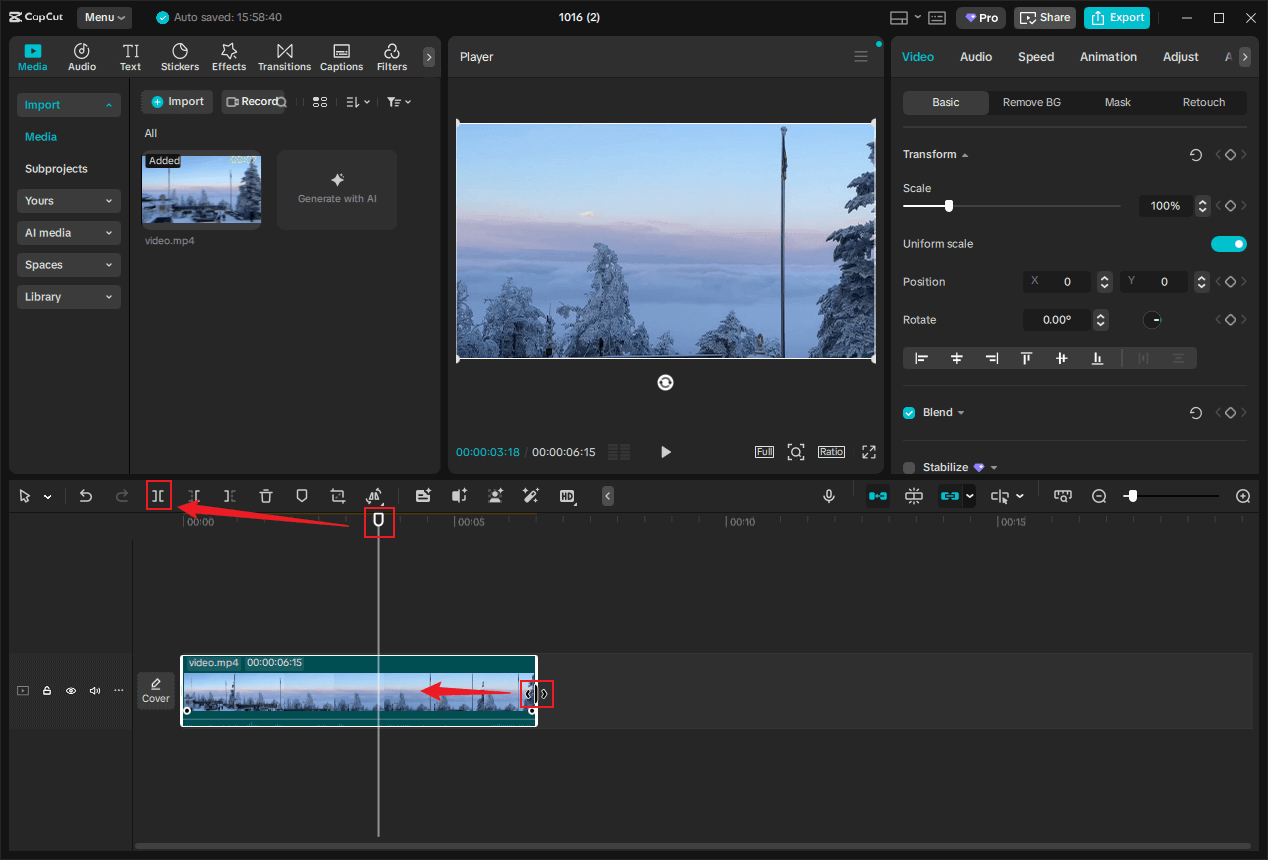Hide the video track with eye icon
Screen dimensions: 1268x860
[71, 691]
